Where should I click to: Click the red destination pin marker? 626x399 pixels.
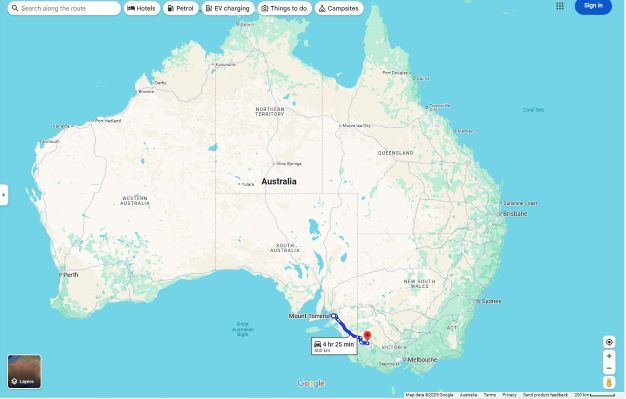tap(367, 337)
